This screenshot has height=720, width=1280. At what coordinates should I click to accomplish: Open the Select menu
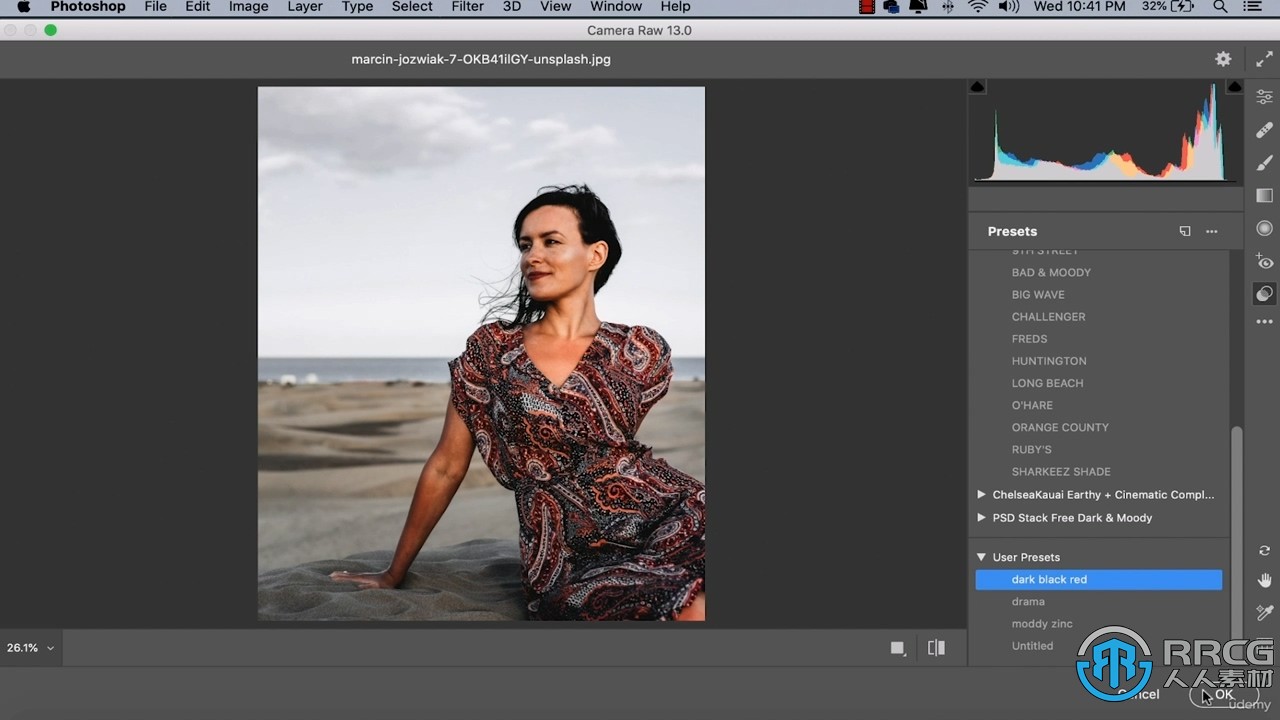(412, 7)
